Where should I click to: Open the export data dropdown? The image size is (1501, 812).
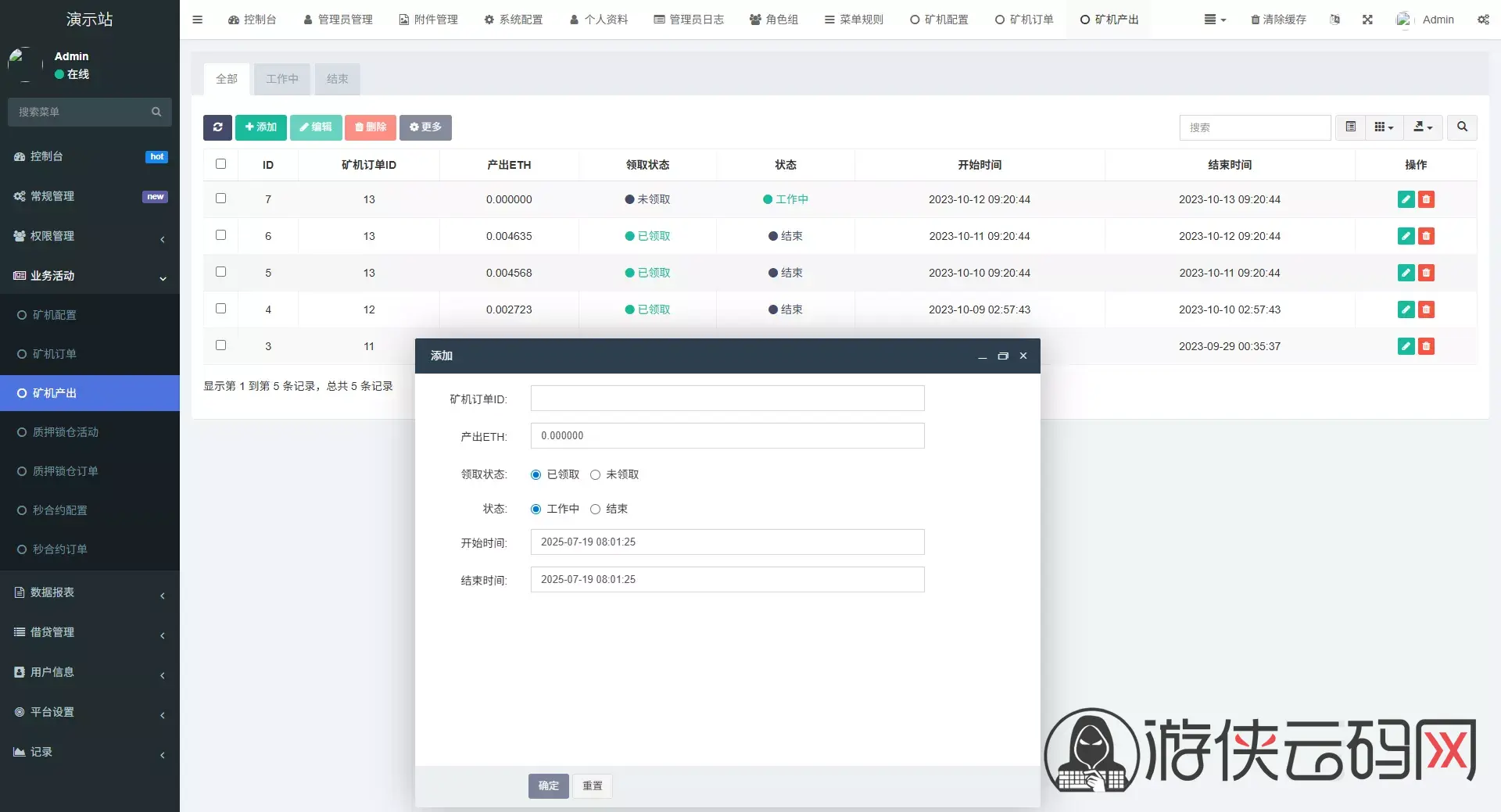pyautogui.click(x=1423, y=127)
